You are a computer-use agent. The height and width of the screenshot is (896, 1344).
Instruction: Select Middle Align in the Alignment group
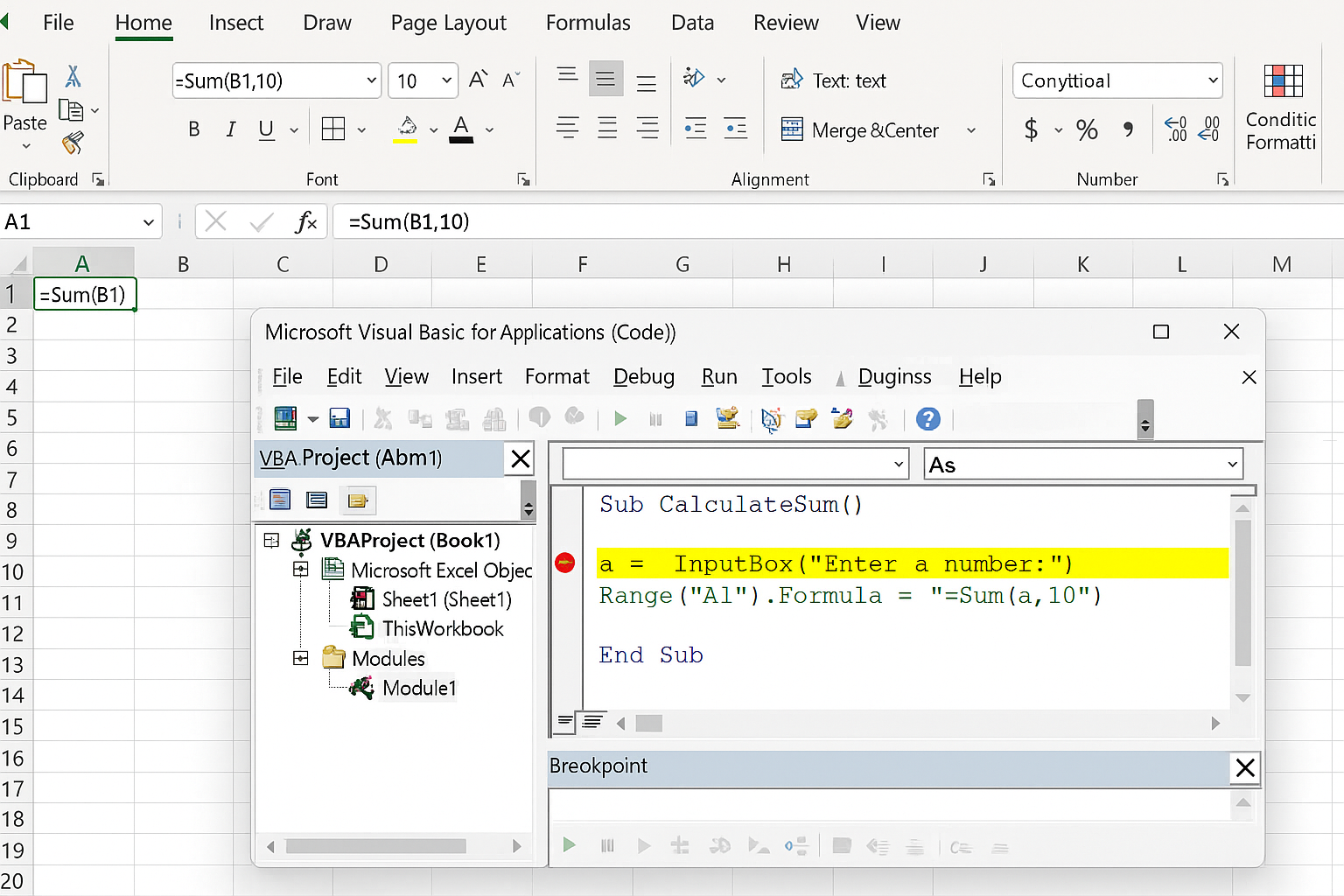click(x=605, y=79)
